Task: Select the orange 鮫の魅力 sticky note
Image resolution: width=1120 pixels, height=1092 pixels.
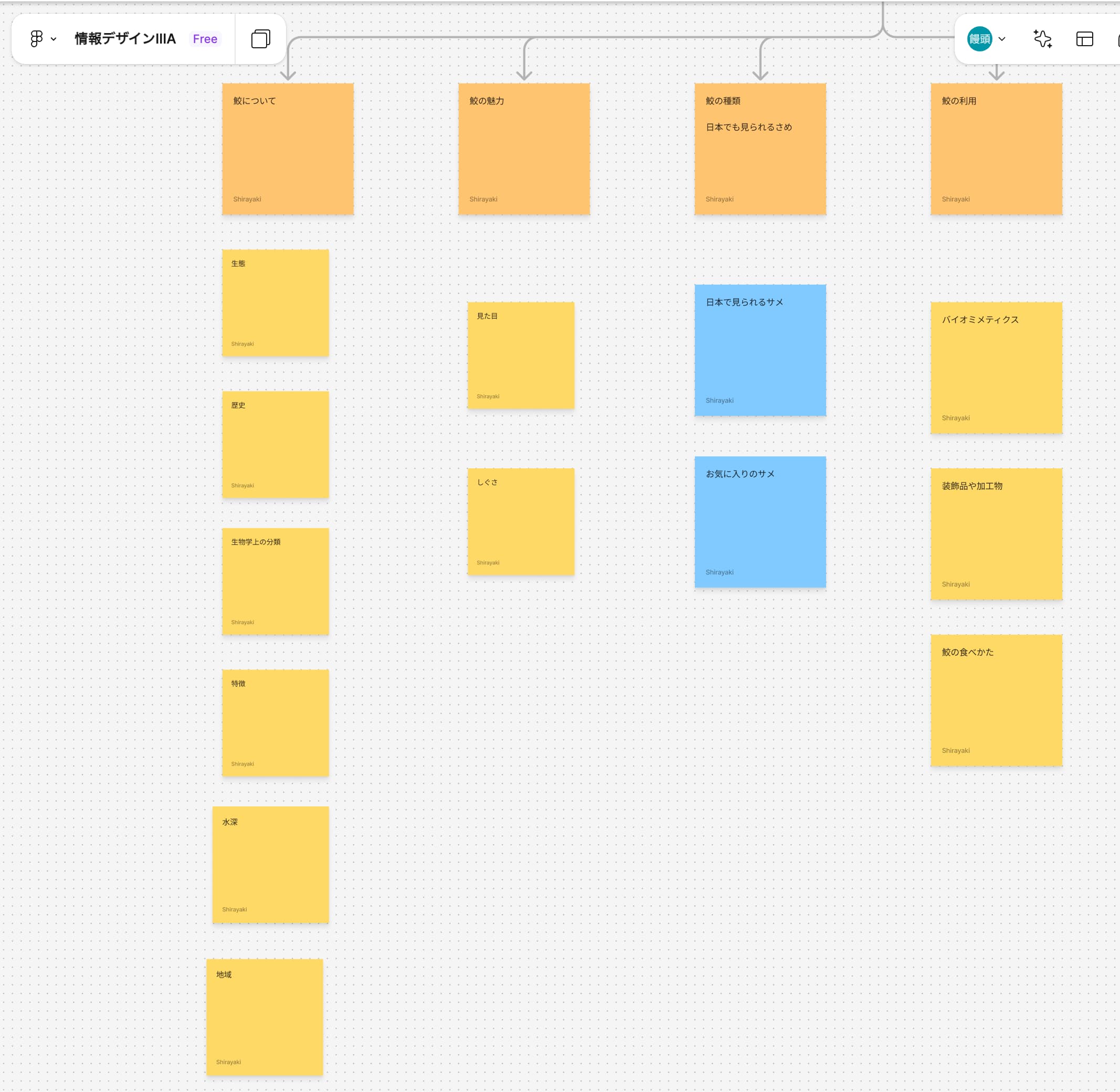Action: (x=524, y=149)
